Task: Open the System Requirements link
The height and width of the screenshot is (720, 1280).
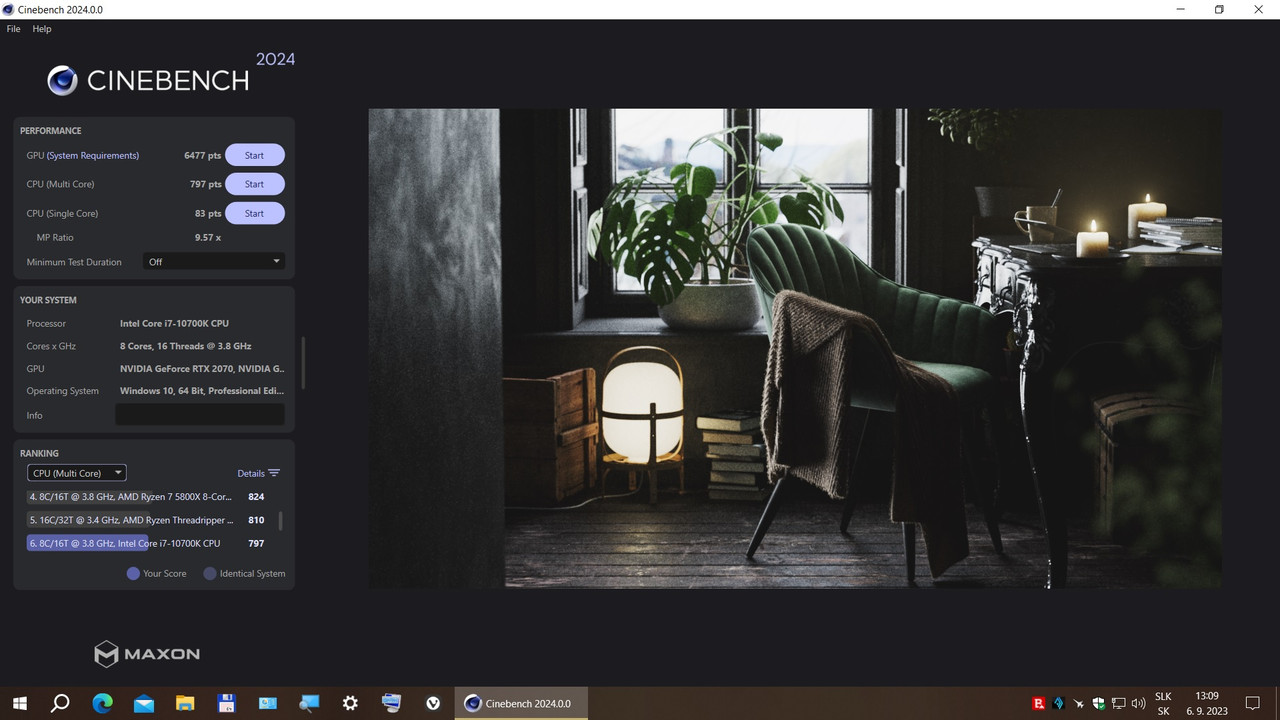Action: coord(93,155)
